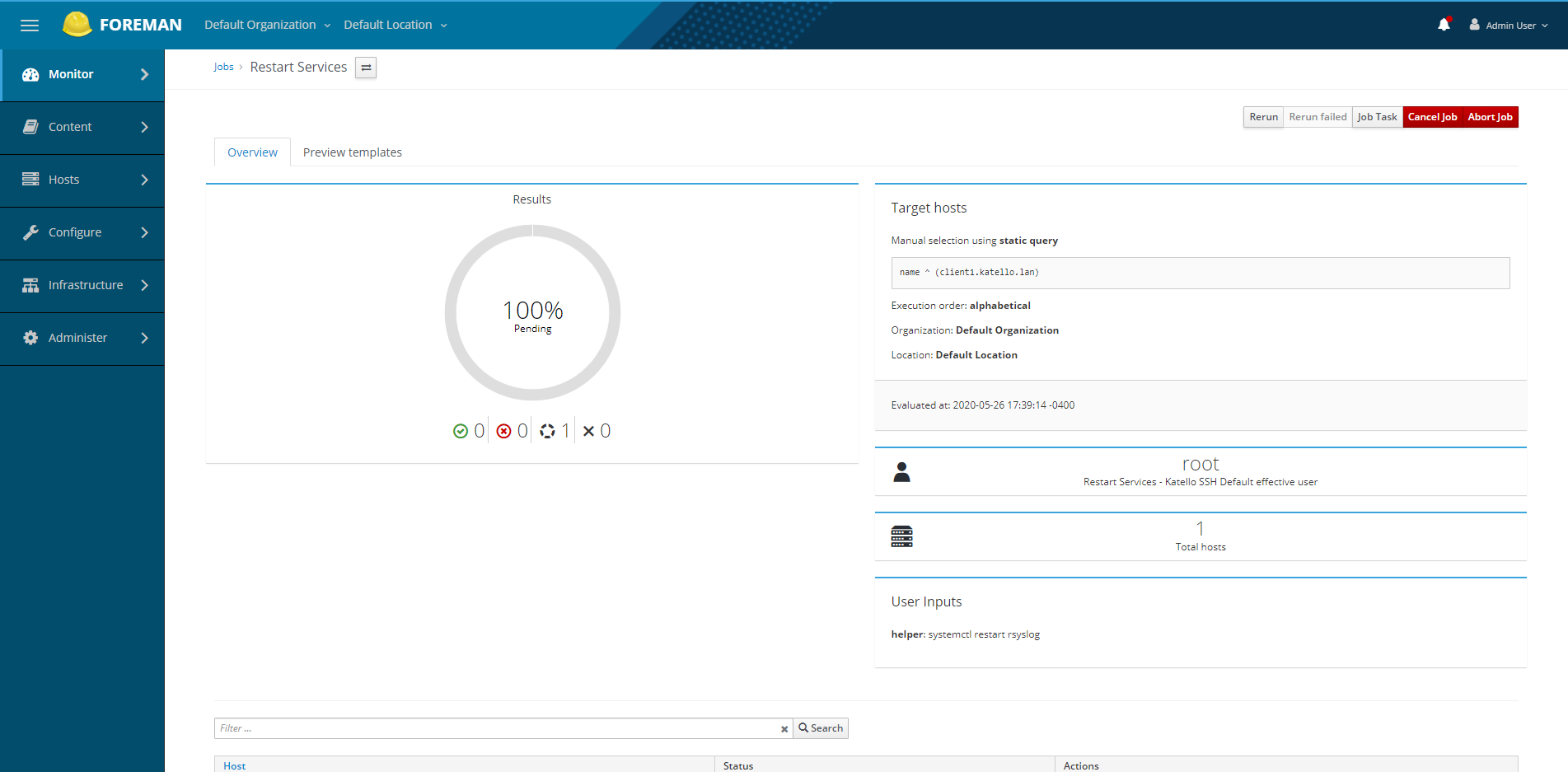Click the clear filter x icon
This screenshot has width=1568, height=772.
pos(784,729)
